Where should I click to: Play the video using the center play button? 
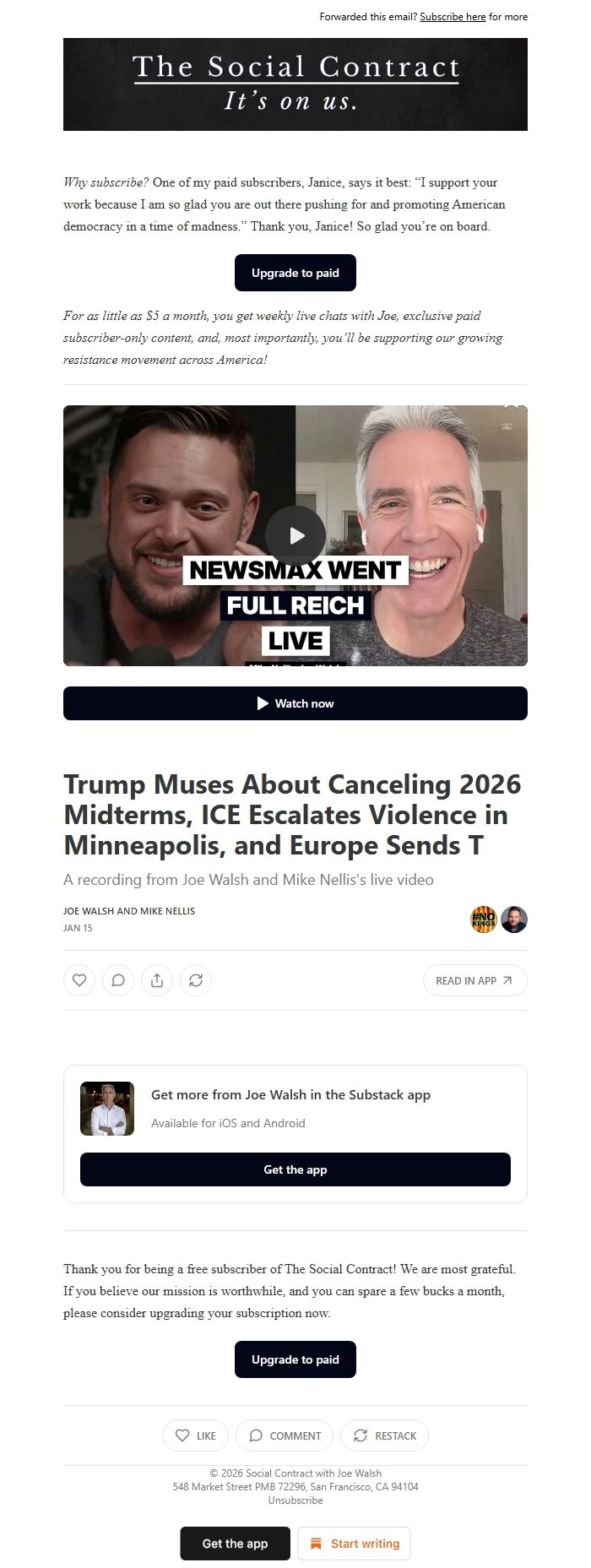coord(295,535)
